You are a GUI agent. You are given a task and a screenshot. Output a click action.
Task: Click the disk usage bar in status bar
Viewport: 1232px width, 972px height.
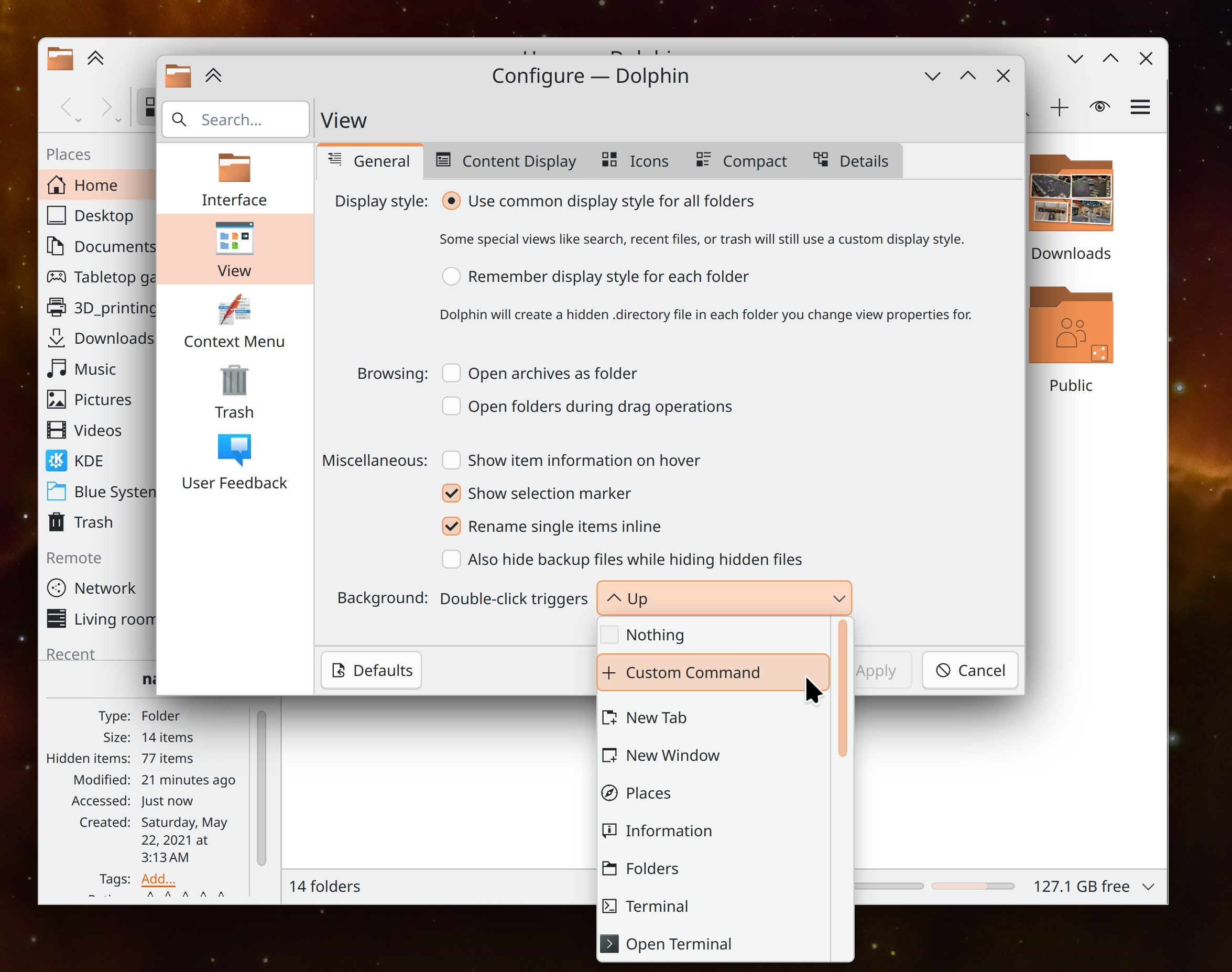point(973,886)
